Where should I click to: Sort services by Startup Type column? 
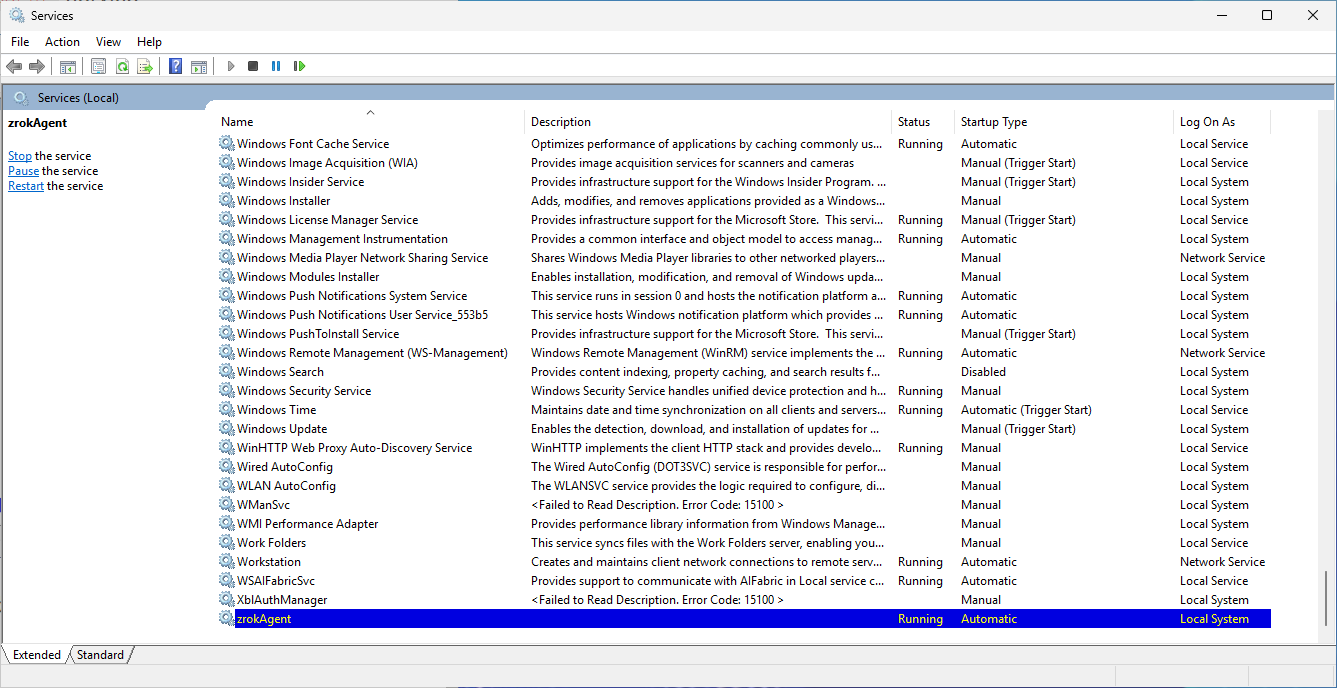(993, 122)
